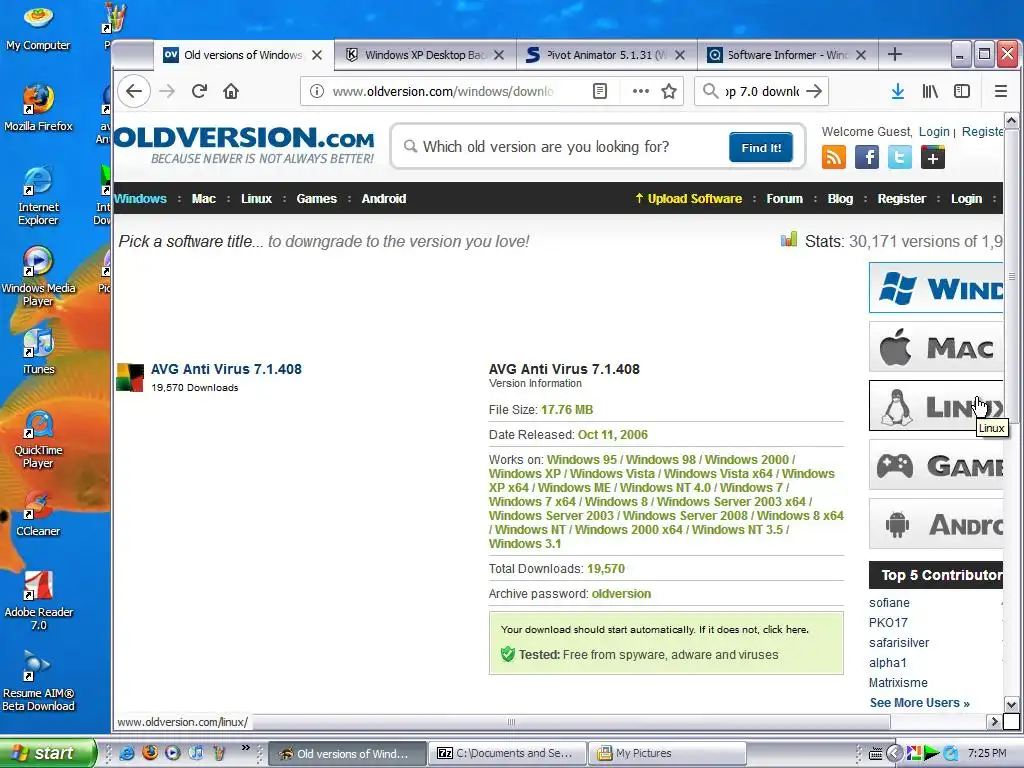Close the Old versions of Windows tab

317,55
